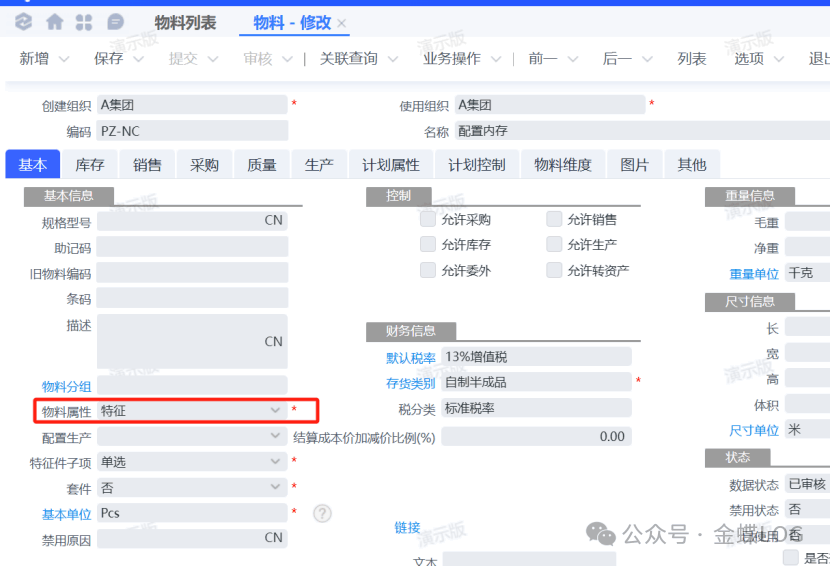The image size is (830, 567).
Task: Click the Kingdee logo icon
Action: (24, 21)
